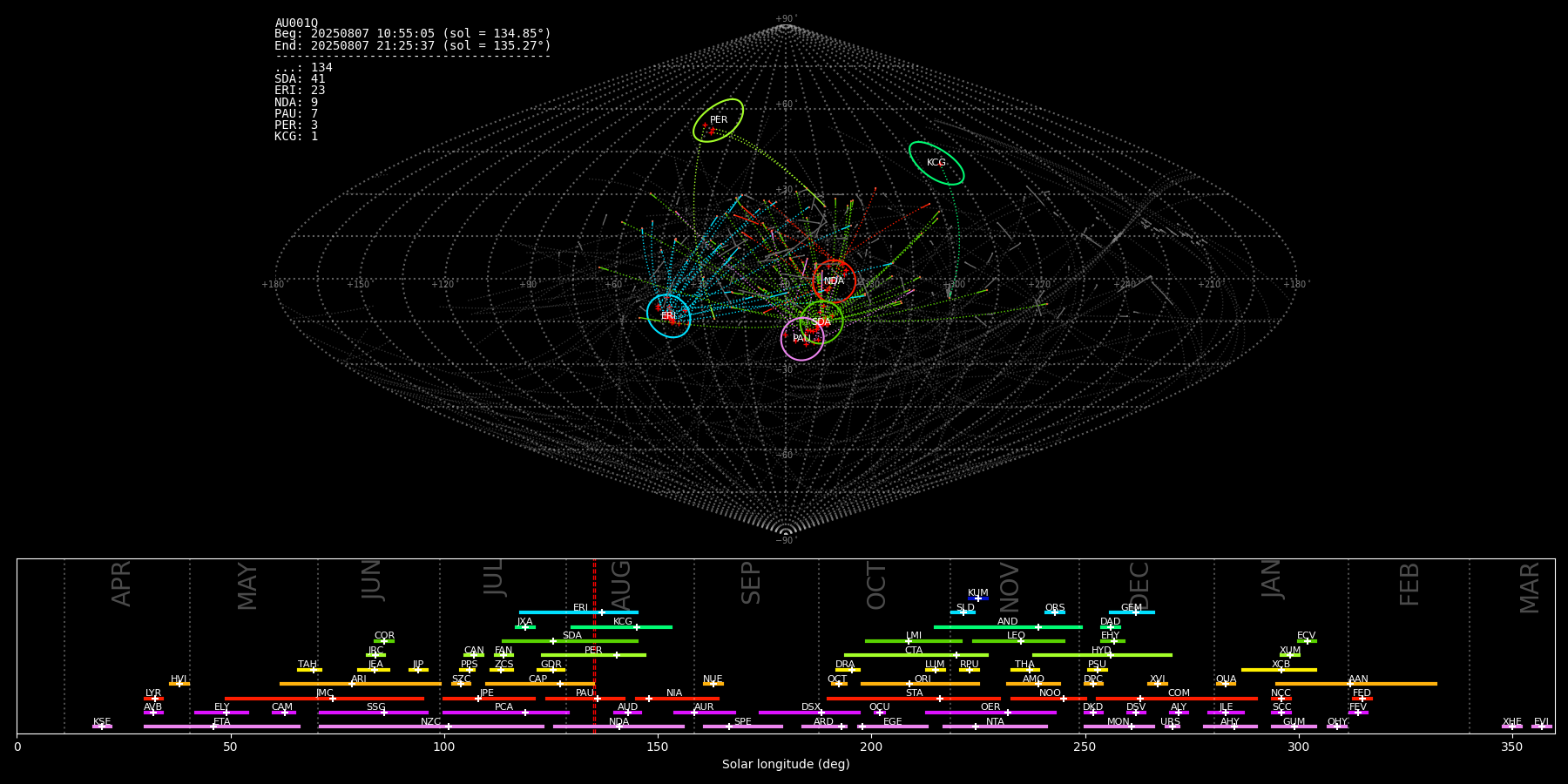Select the SPE shower bar in the timeline
The height and width of the screenshot is (784, 1568).
742,726
